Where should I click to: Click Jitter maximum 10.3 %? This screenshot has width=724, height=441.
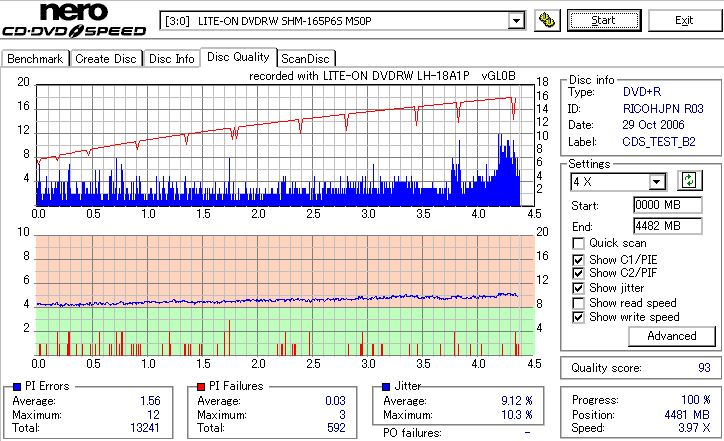[517, 415]
